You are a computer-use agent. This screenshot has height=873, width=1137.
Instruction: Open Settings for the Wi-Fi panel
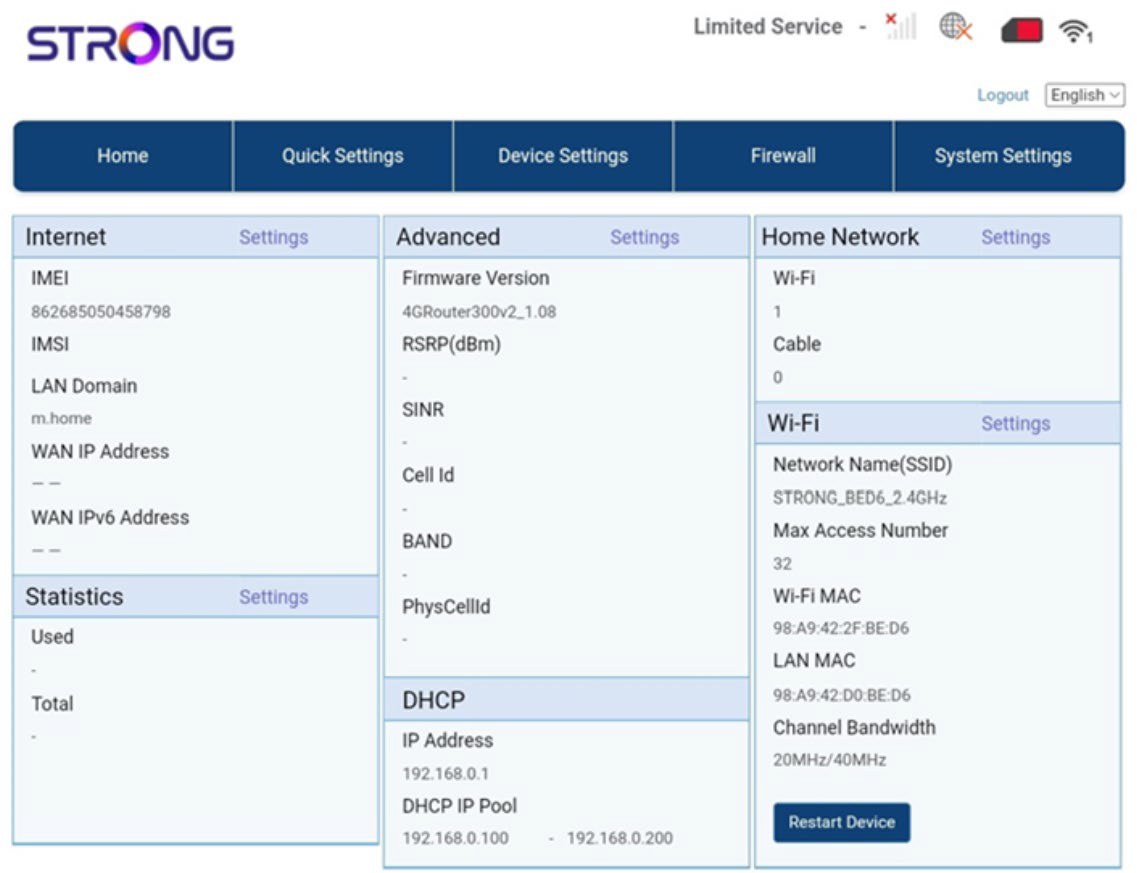pyautogui.click(x=1016, y=423)
